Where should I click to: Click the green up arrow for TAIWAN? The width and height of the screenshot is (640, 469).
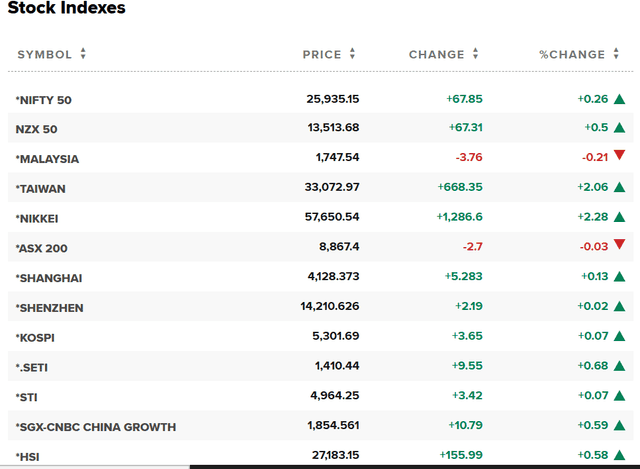[620, 187]
